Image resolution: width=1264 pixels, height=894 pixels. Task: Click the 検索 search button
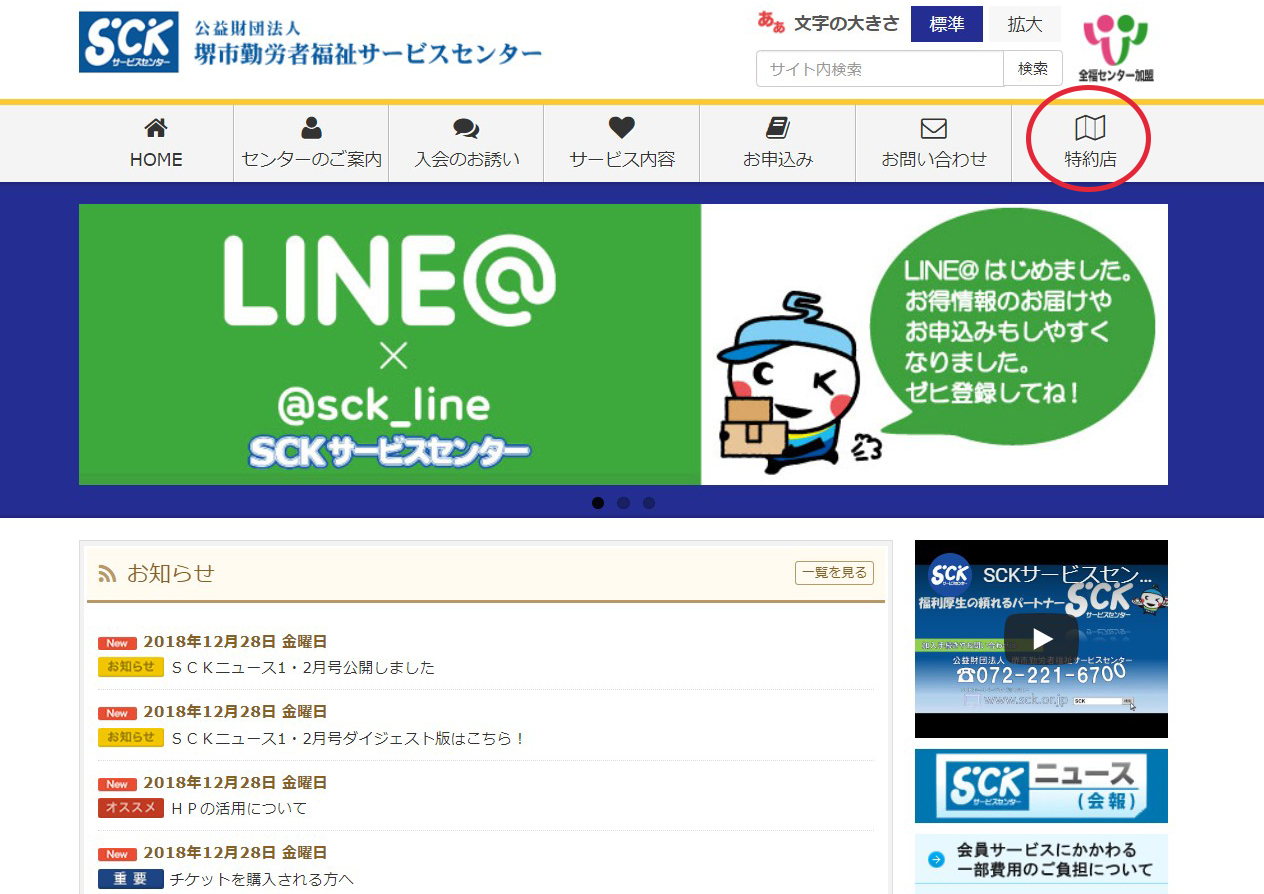point(1033,69)
